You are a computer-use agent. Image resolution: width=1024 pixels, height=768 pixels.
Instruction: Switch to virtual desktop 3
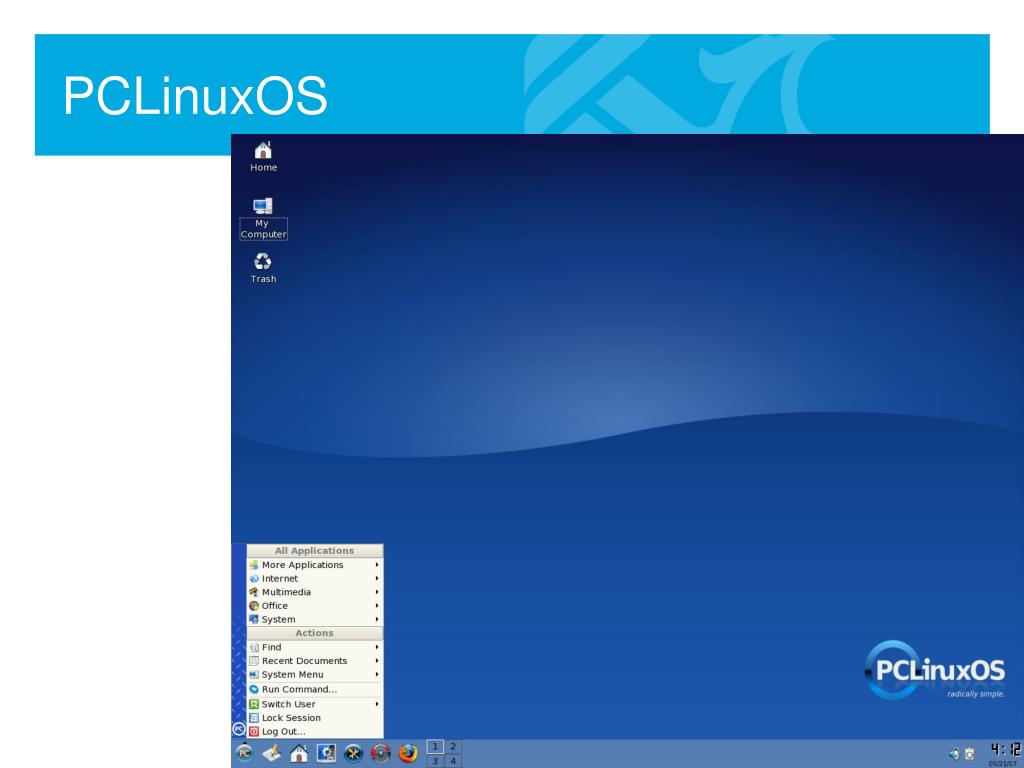coord(435,761)
